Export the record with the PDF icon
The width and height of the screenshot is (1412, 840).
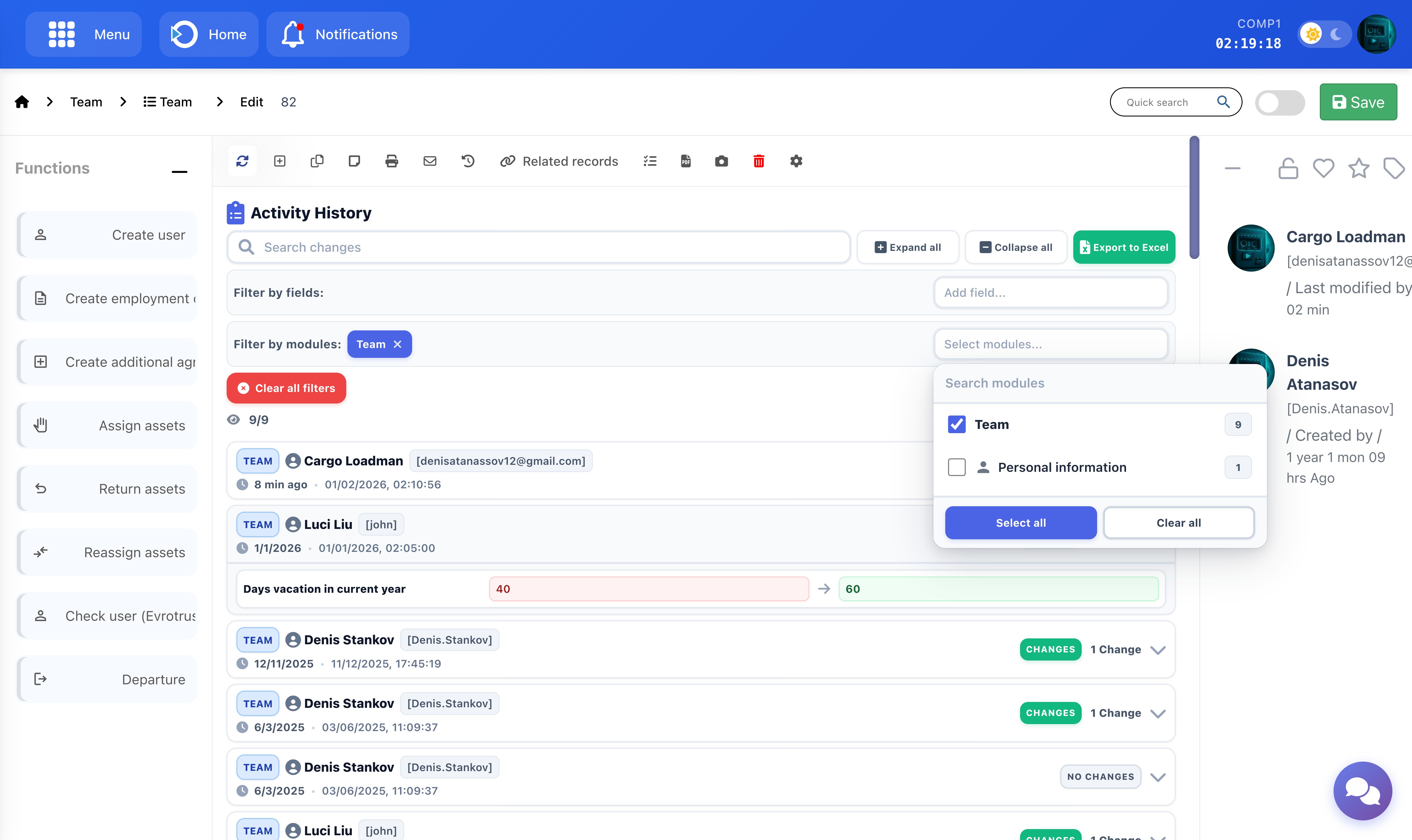[x=685, y=161]
